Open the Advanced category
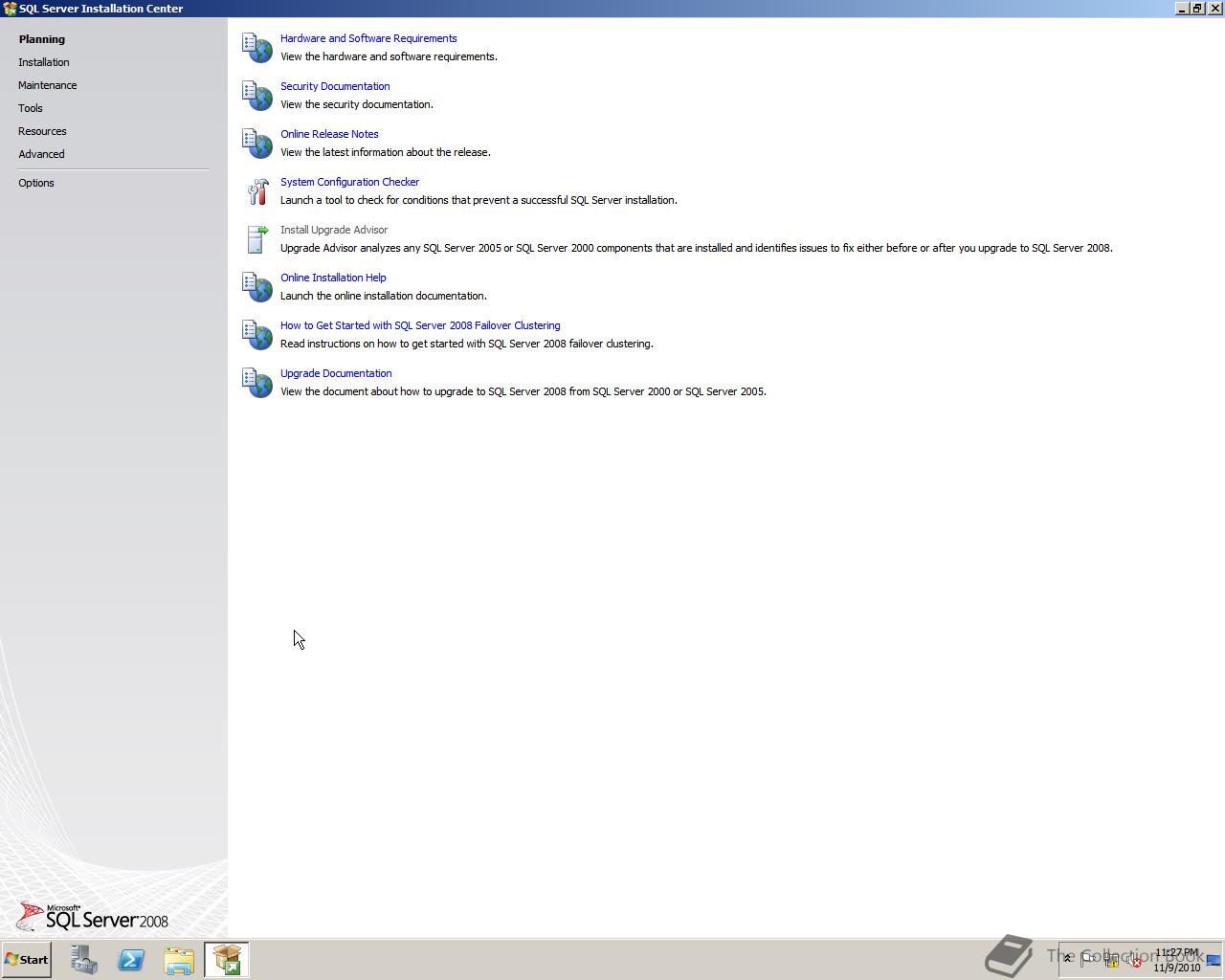 tap(41, 154)
